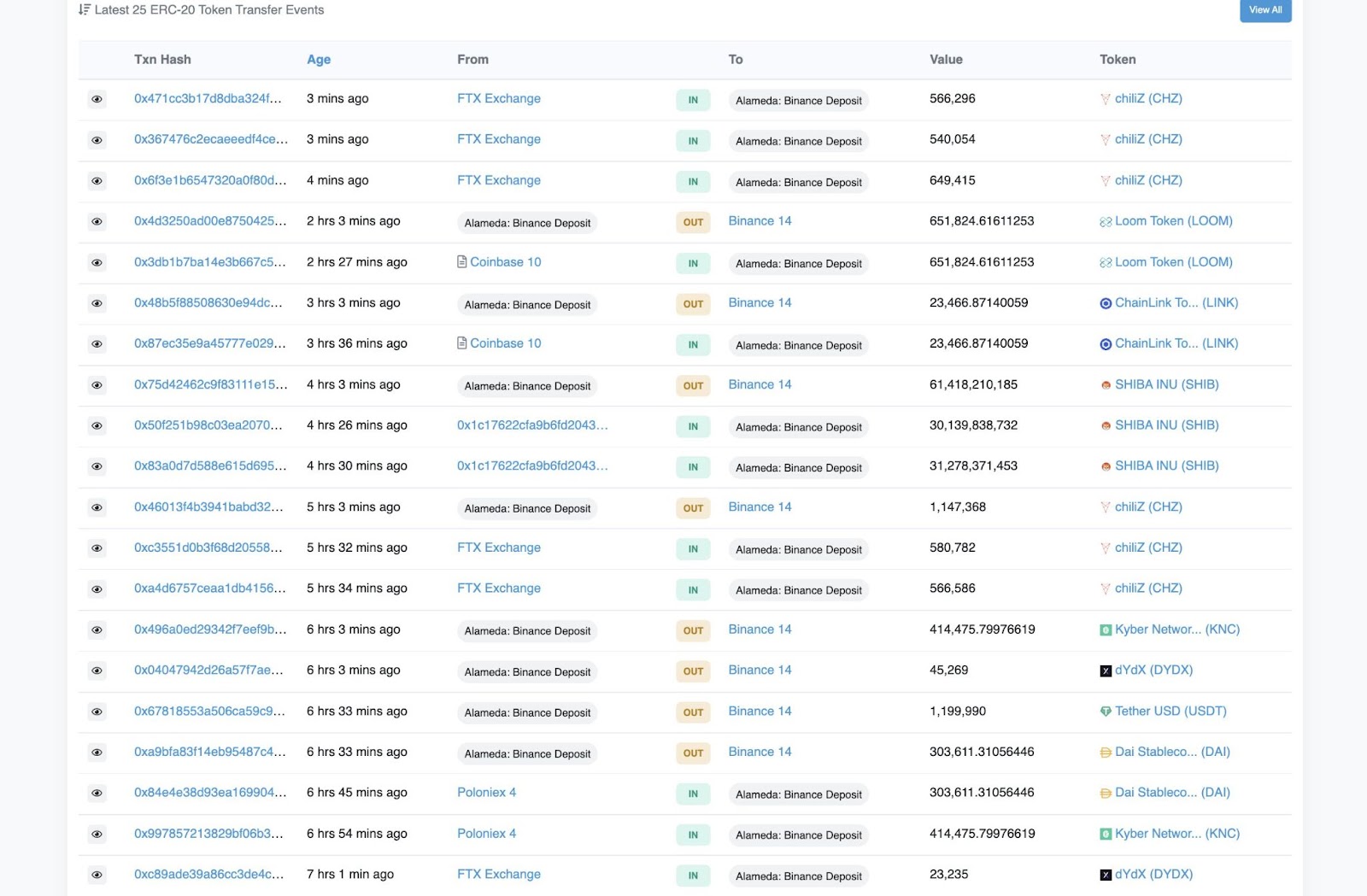The height and width of the screenshot is (896, 1367).
Task: Click value 1,199,990
Action: pyautogui.click(x=958, y=711)
